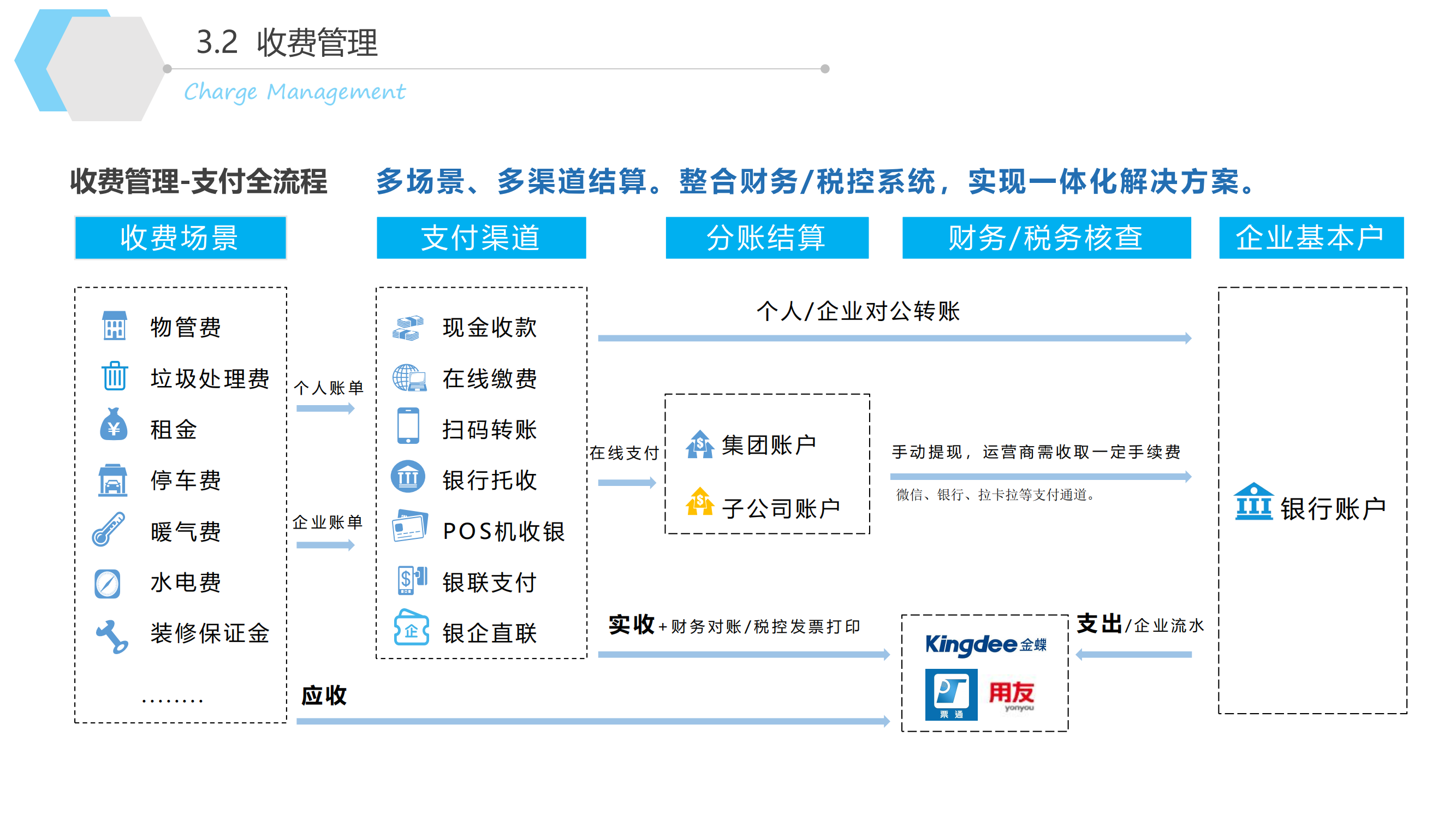
Task: Click the bank account building icon
Action: click(1253, 502)
